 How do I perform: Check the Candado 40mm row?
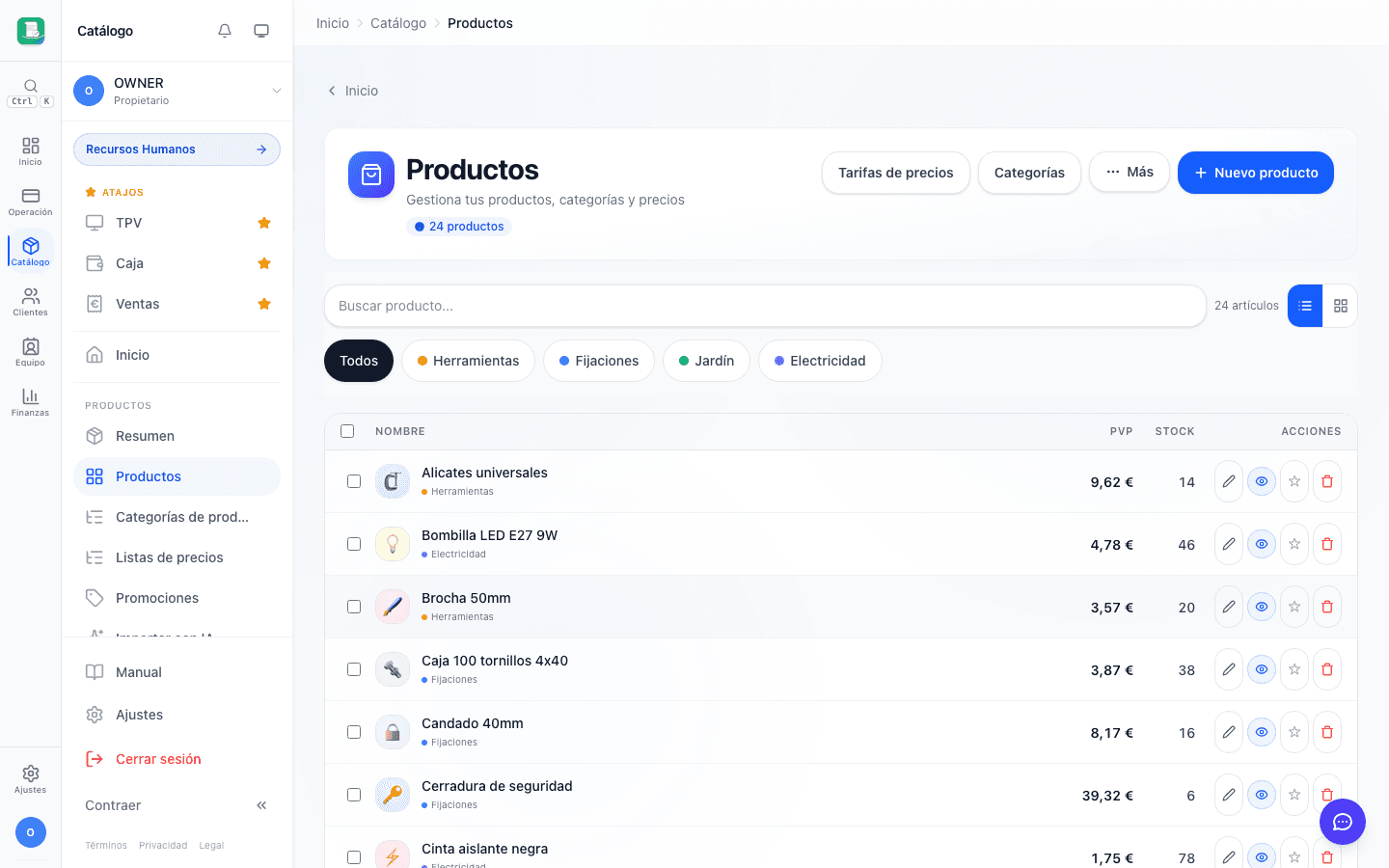coord(354,732)
